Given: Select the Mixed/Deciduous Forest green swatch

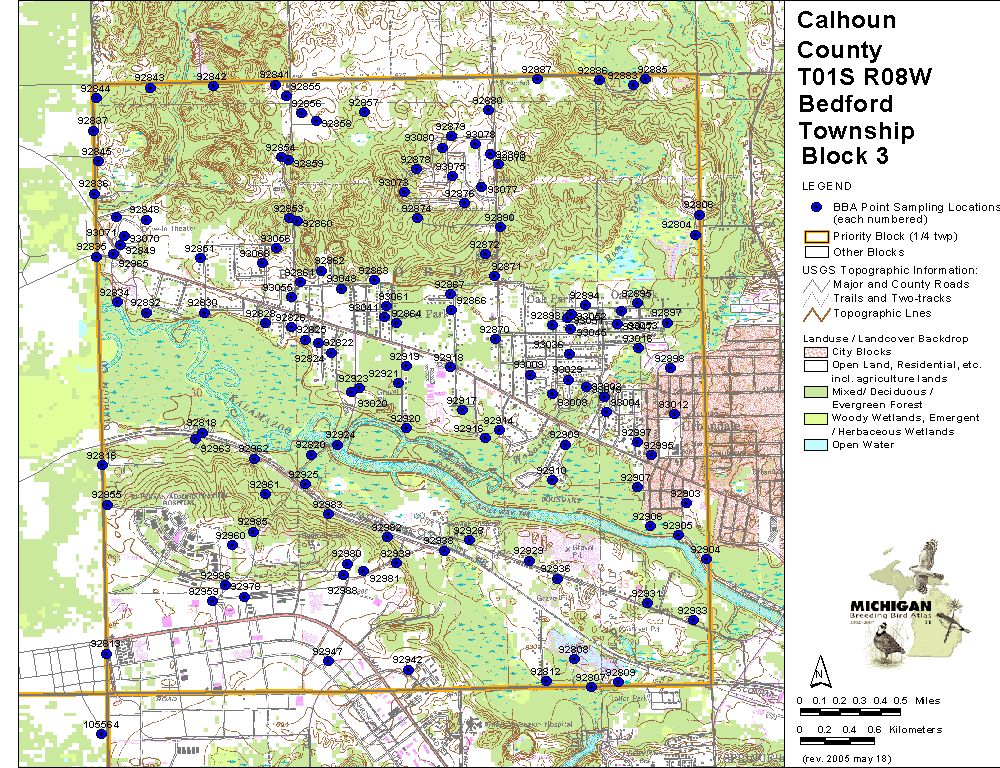Looking at the screenshot, I should point(814,392).
